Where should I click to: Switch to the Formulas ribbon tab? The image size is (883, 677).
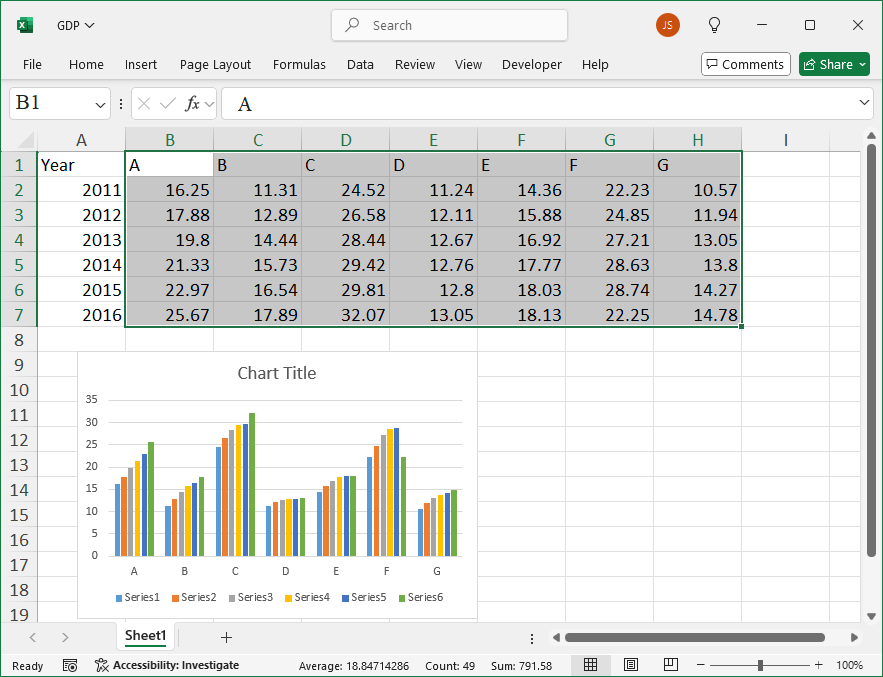[x=299, y=64]
